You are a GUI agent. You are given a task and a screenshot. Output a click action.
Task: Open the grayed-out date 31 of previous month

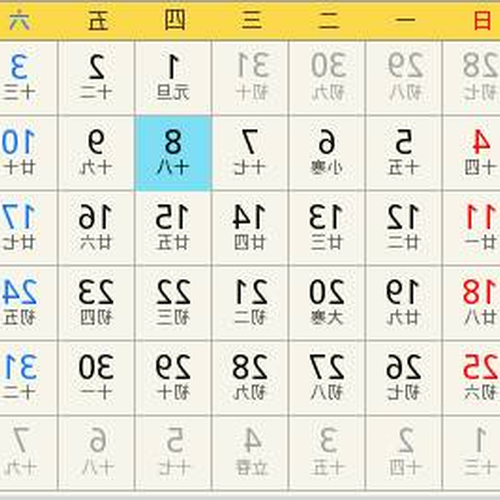(x=250, y=78)
